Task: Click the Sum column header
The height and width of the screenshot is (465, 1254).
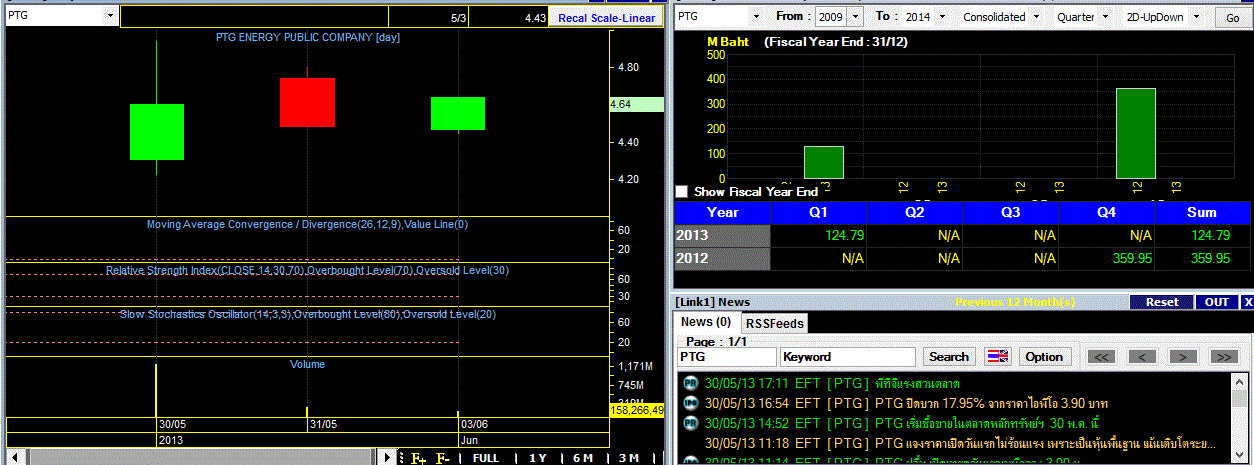Action: pyautogui.click(x=1202, y=212)
